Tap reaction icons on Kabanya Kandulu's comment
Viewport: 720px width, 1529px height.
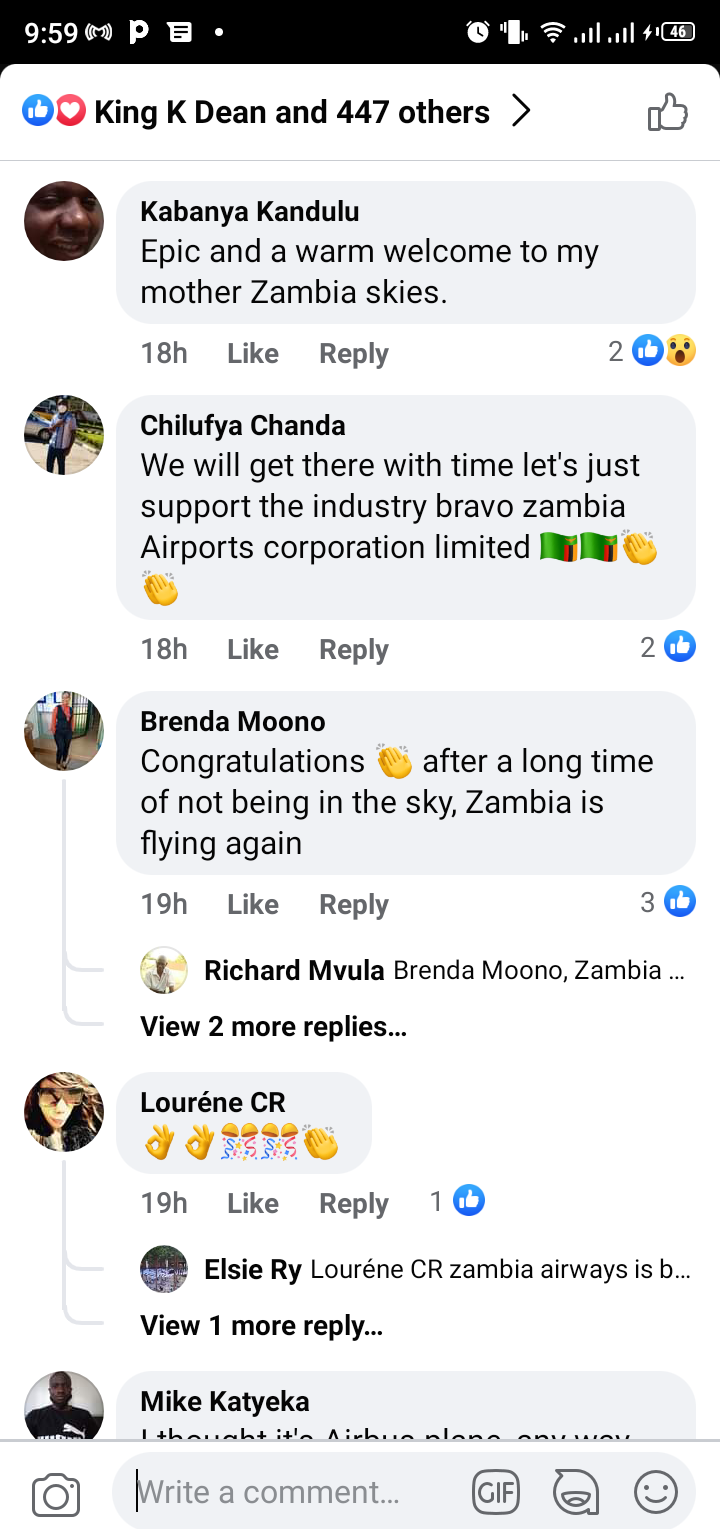(x=664, y=351)
